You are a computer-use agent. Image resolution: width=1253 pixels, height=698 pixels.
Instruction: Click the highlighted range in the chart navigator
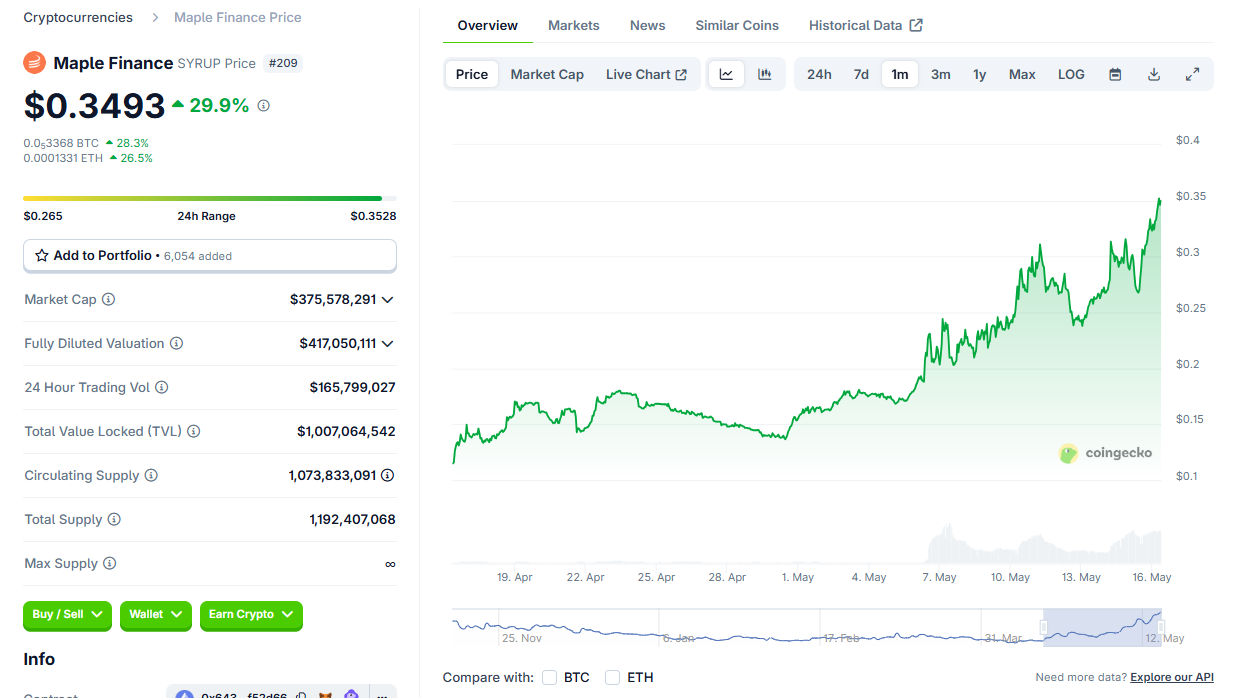(x=1102, y=627)
